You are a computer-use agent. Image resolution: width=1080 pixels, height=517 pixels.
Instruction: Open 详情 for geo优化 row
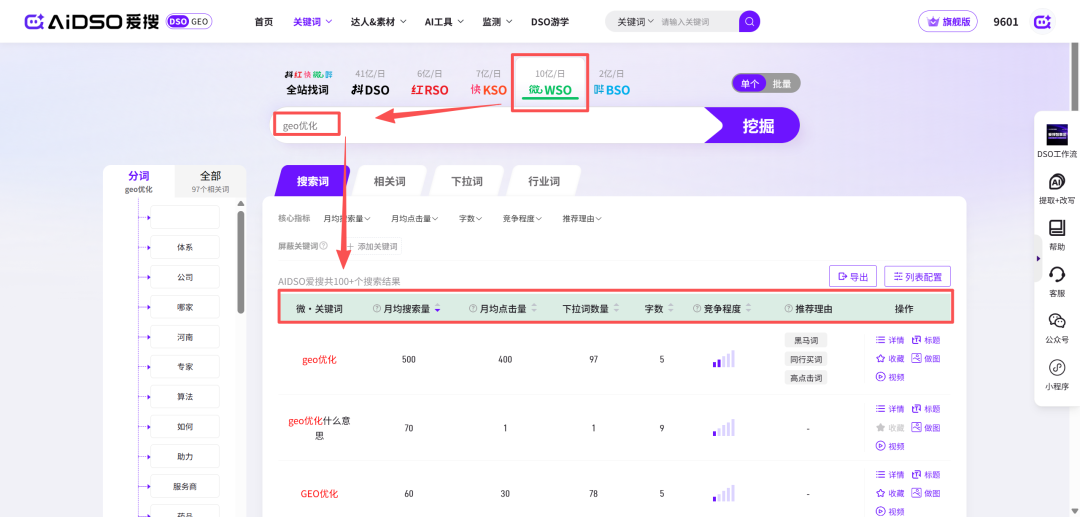(x=890, y=340)
